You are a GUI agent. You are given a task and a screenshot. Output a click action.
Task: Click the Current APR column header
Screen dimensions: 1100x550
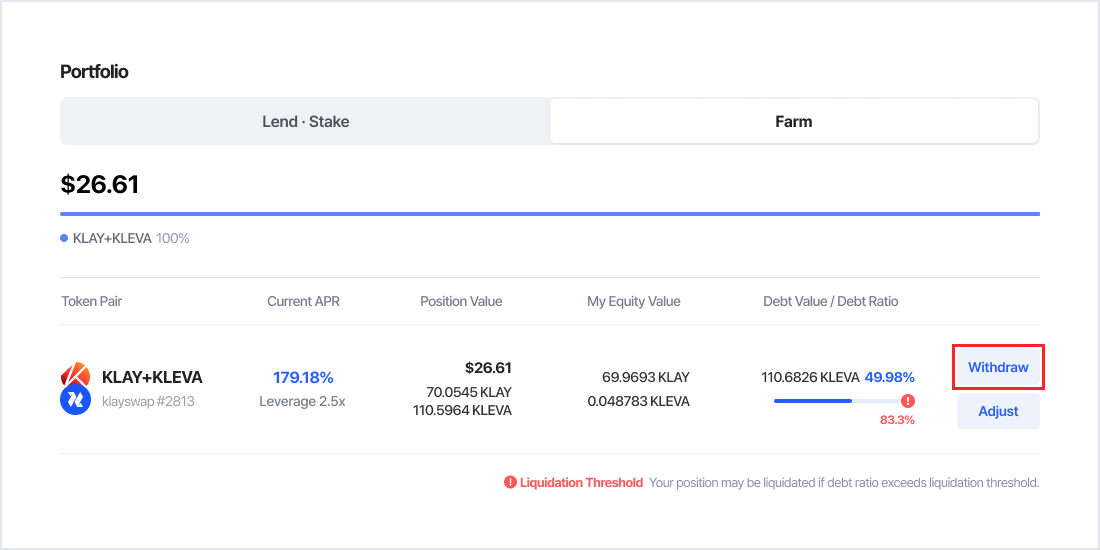pyautogui.click(x=303, y=301)
